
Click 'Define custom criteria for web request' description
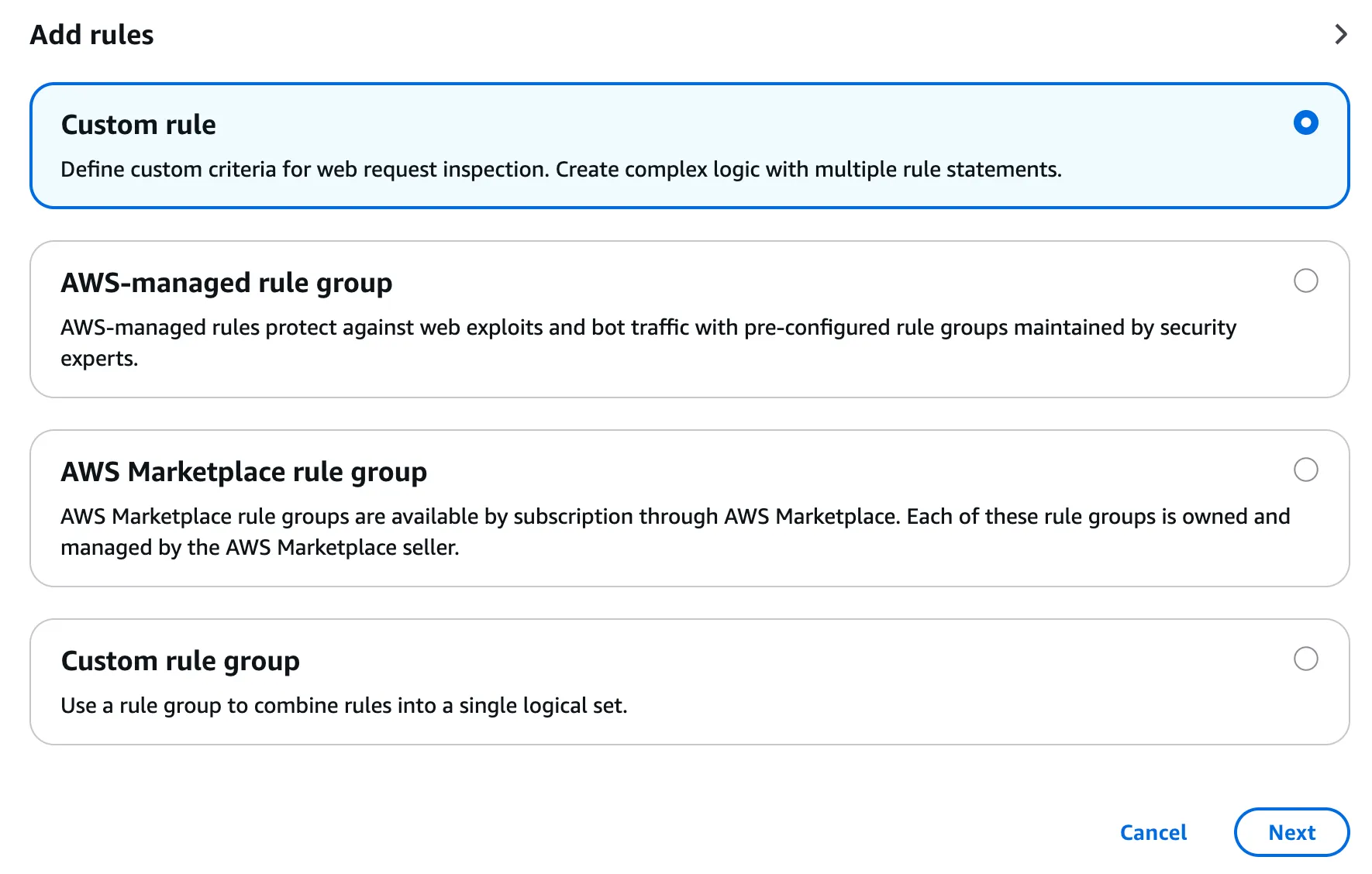(561, 169)
